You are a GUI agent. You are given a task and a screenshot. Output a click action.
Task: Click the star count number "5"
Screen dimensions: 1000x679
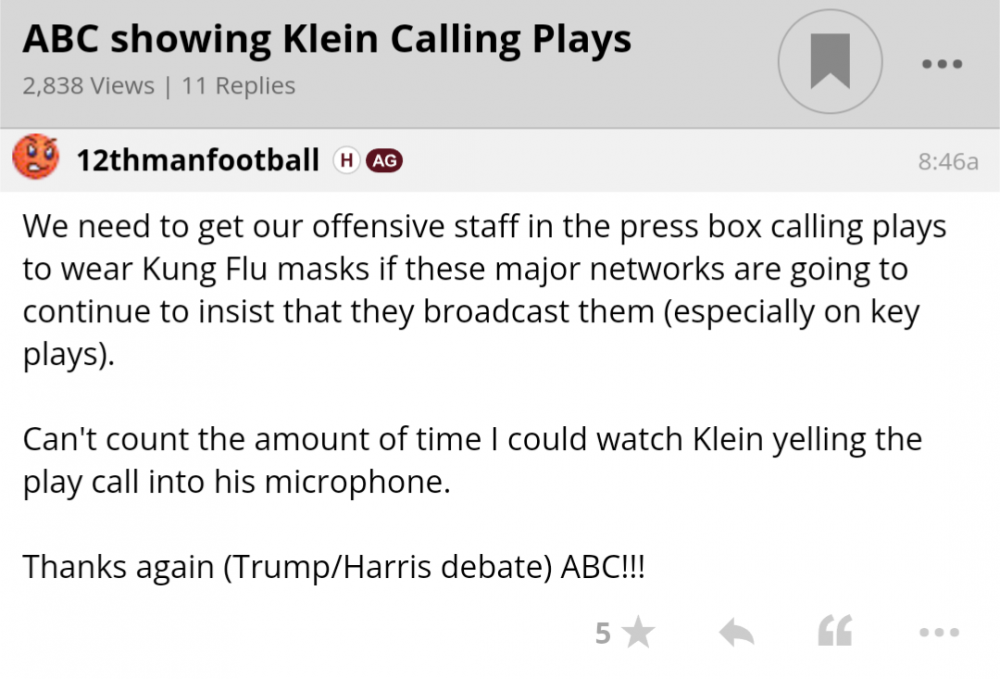[x=602, y=632]
